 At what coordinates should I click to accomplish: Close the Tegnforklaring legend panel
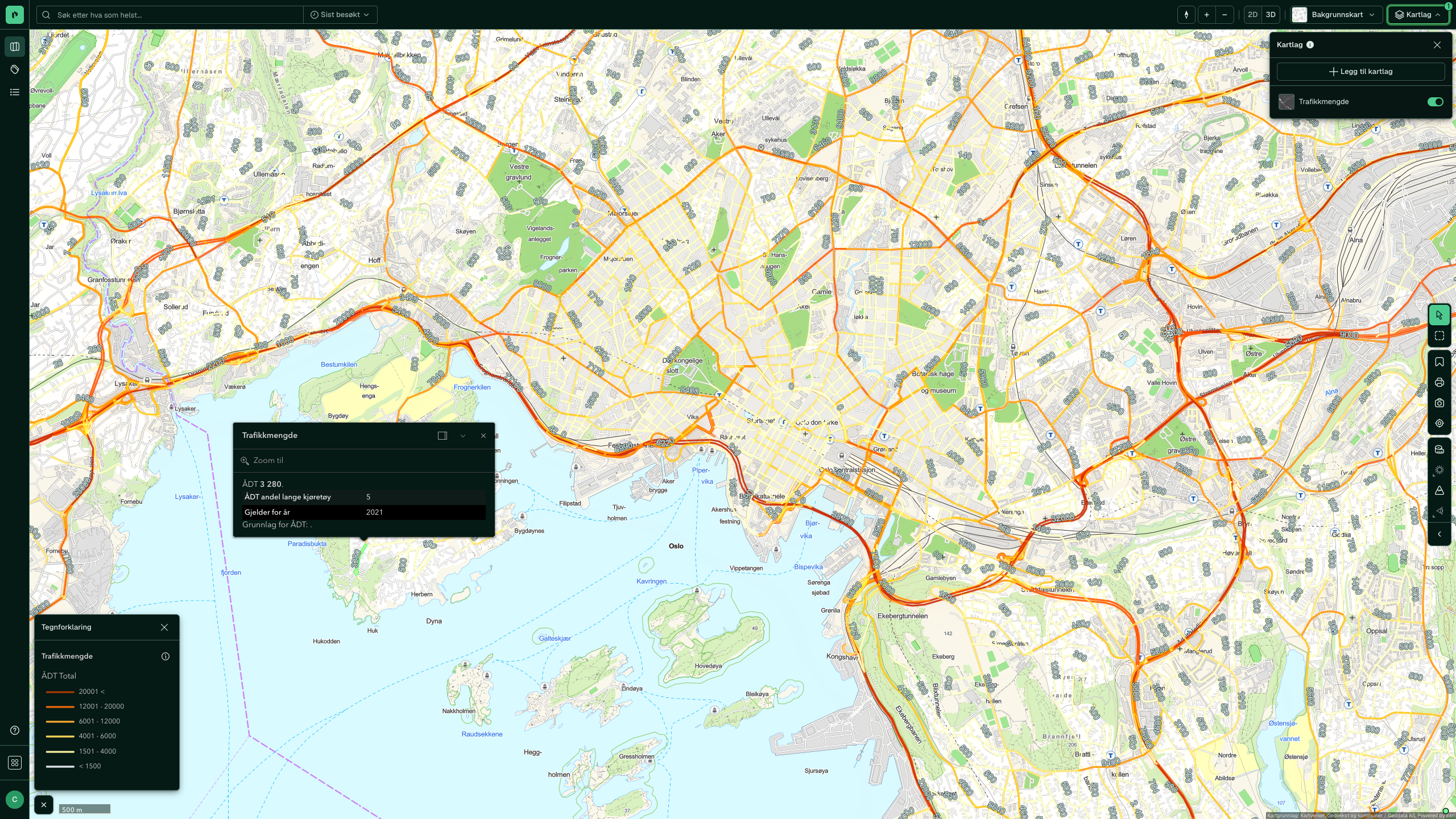point(164,627)
